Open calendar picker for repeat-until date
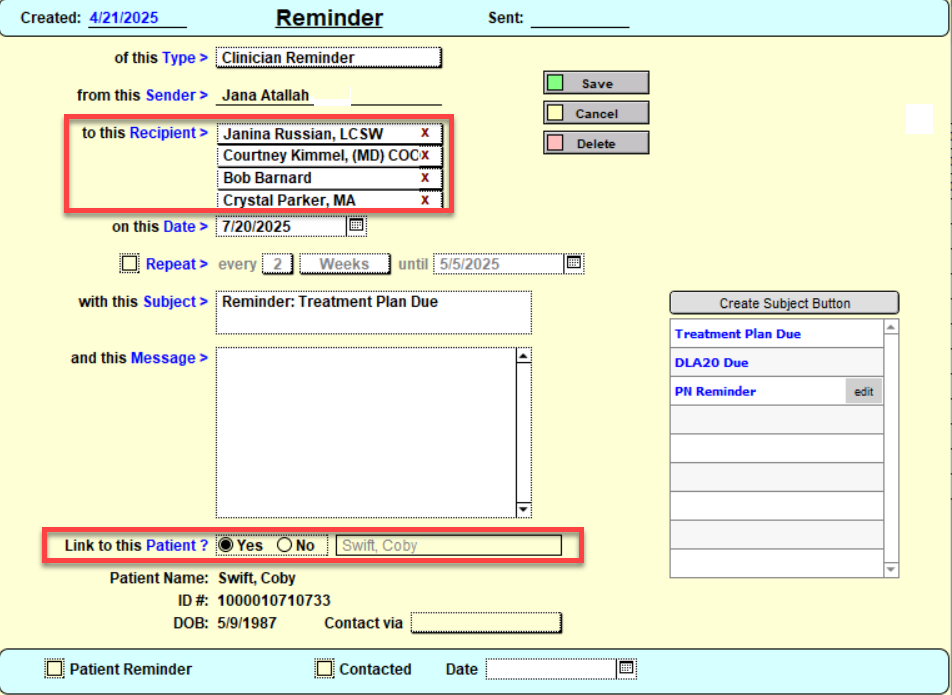This screenshot has width=952, height=695. pos(574,264)
